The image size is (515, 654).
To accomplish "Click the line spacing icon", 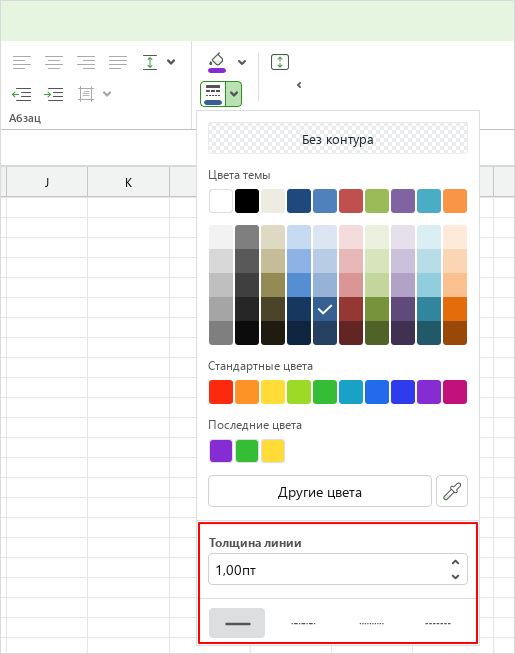I will coord(150,62).
